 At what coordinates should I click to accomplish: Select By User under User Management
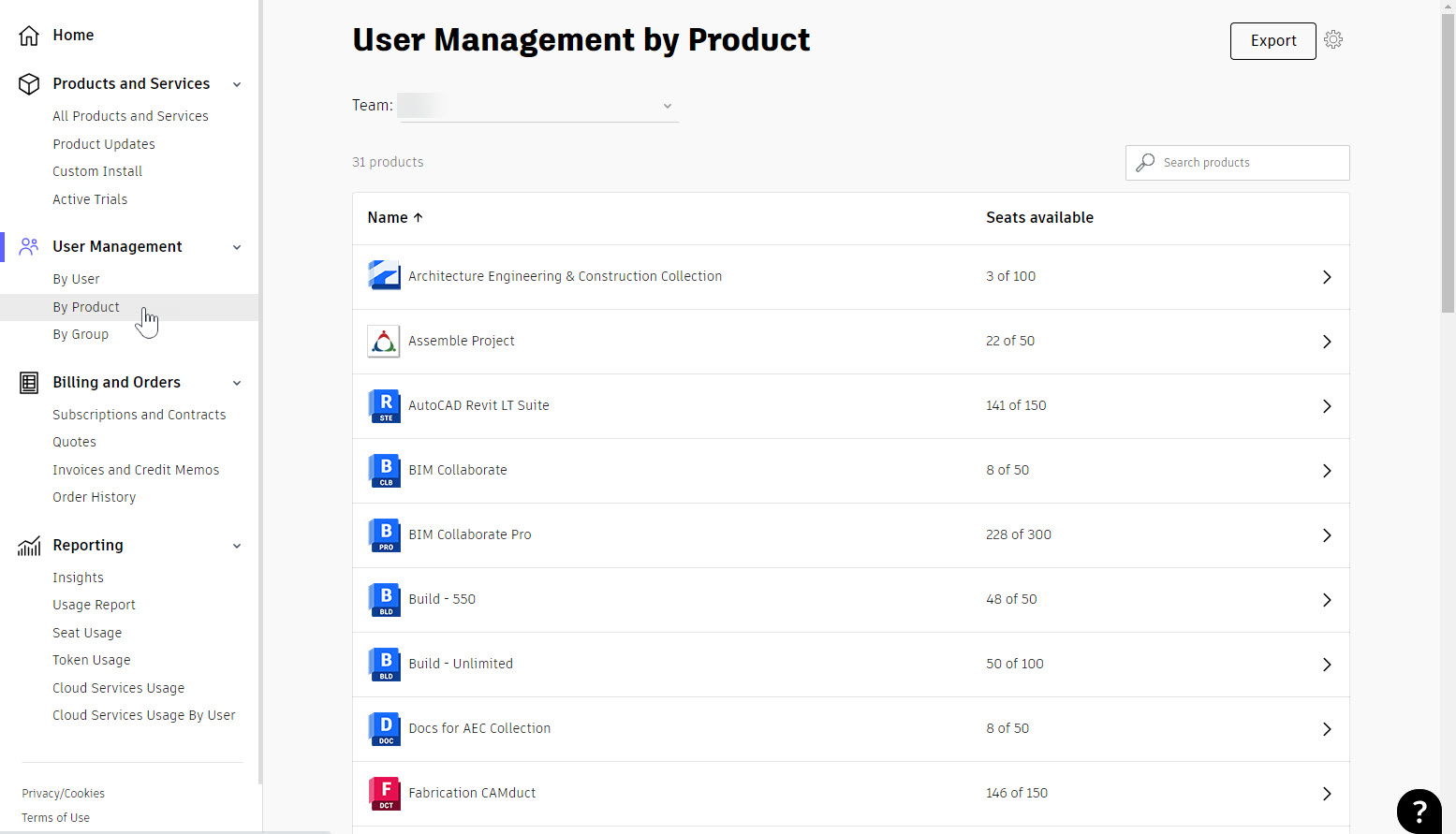pos(76,279)
